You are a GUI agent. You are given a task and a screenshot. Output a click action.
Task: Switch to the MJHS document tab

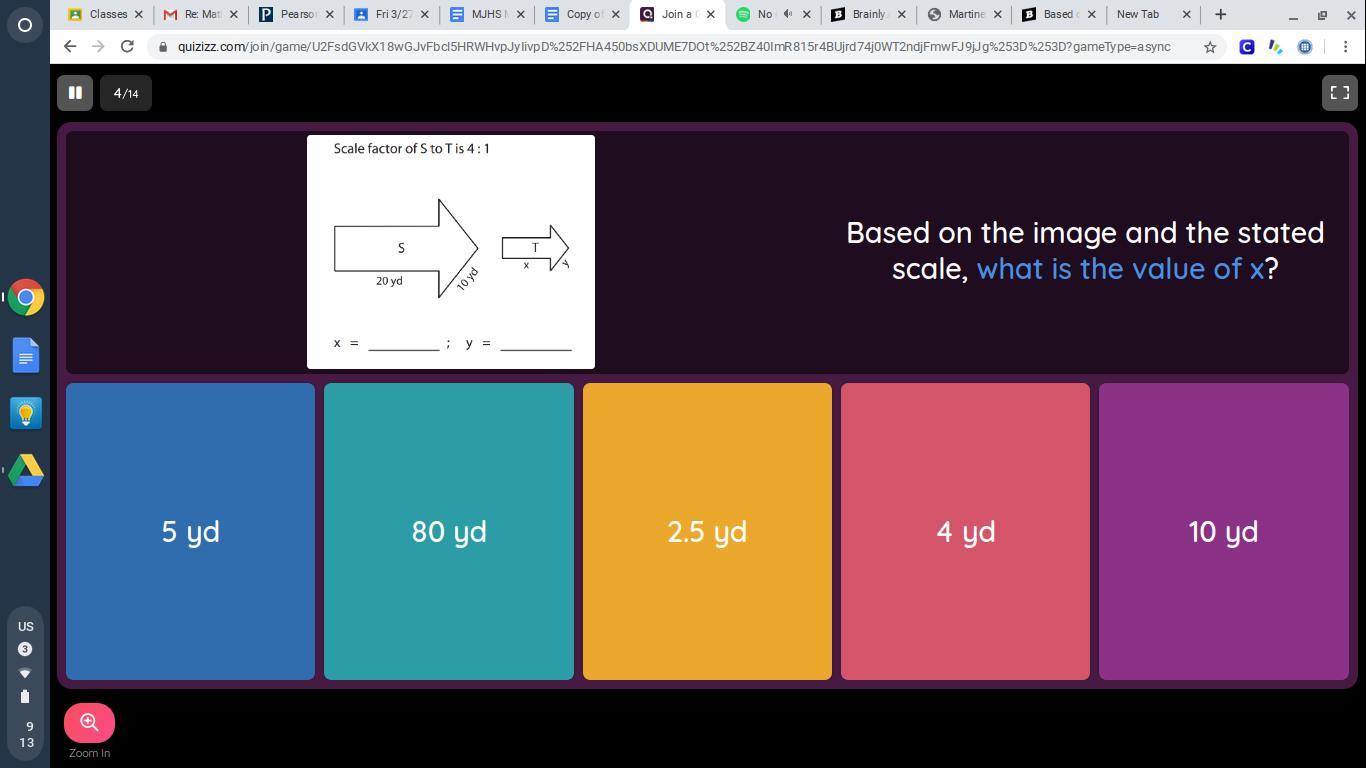tap(485, 15)
